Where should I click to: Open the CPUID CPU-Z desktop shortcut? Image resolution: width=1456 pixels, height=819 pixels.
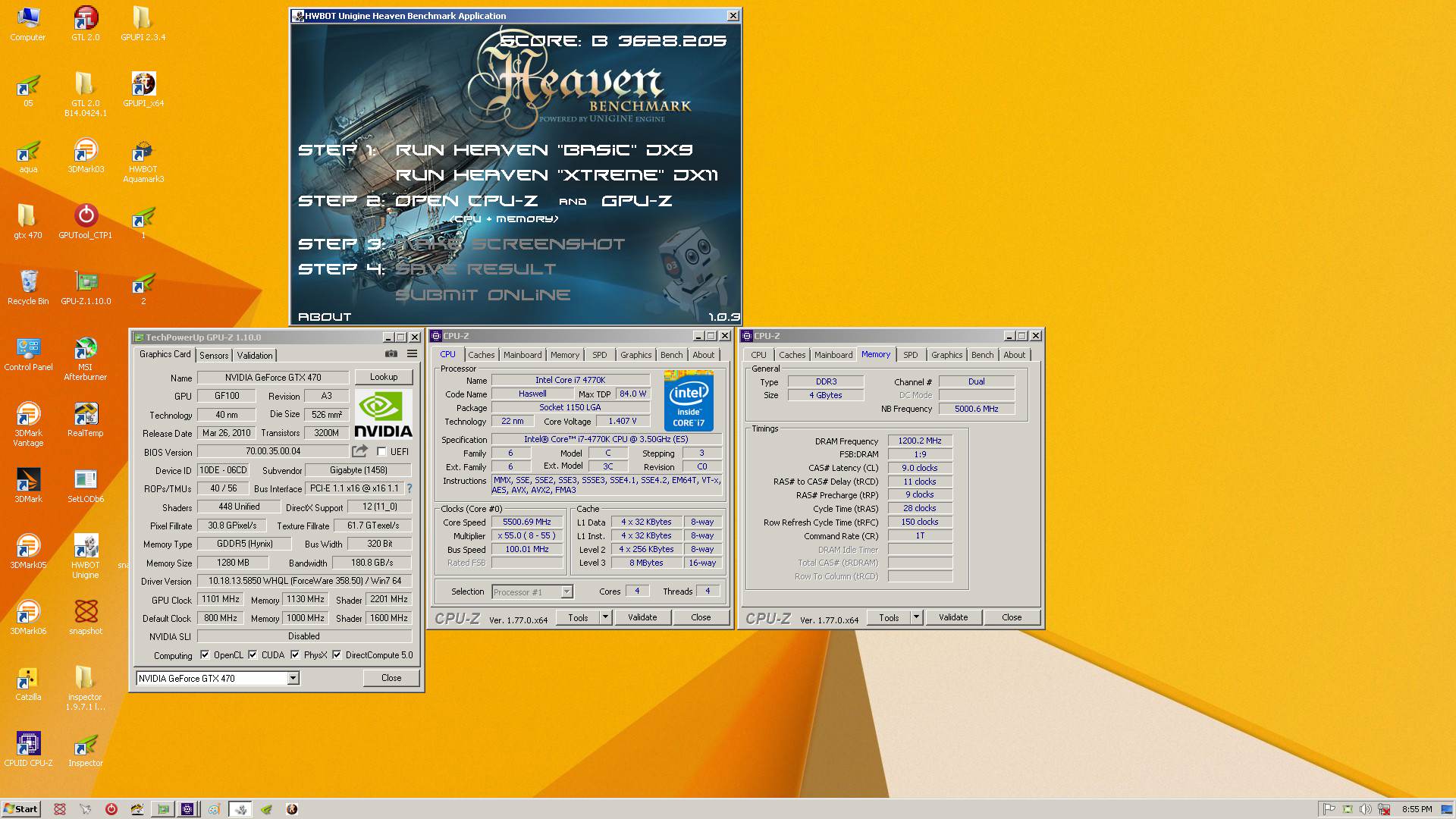pos(28,749)
